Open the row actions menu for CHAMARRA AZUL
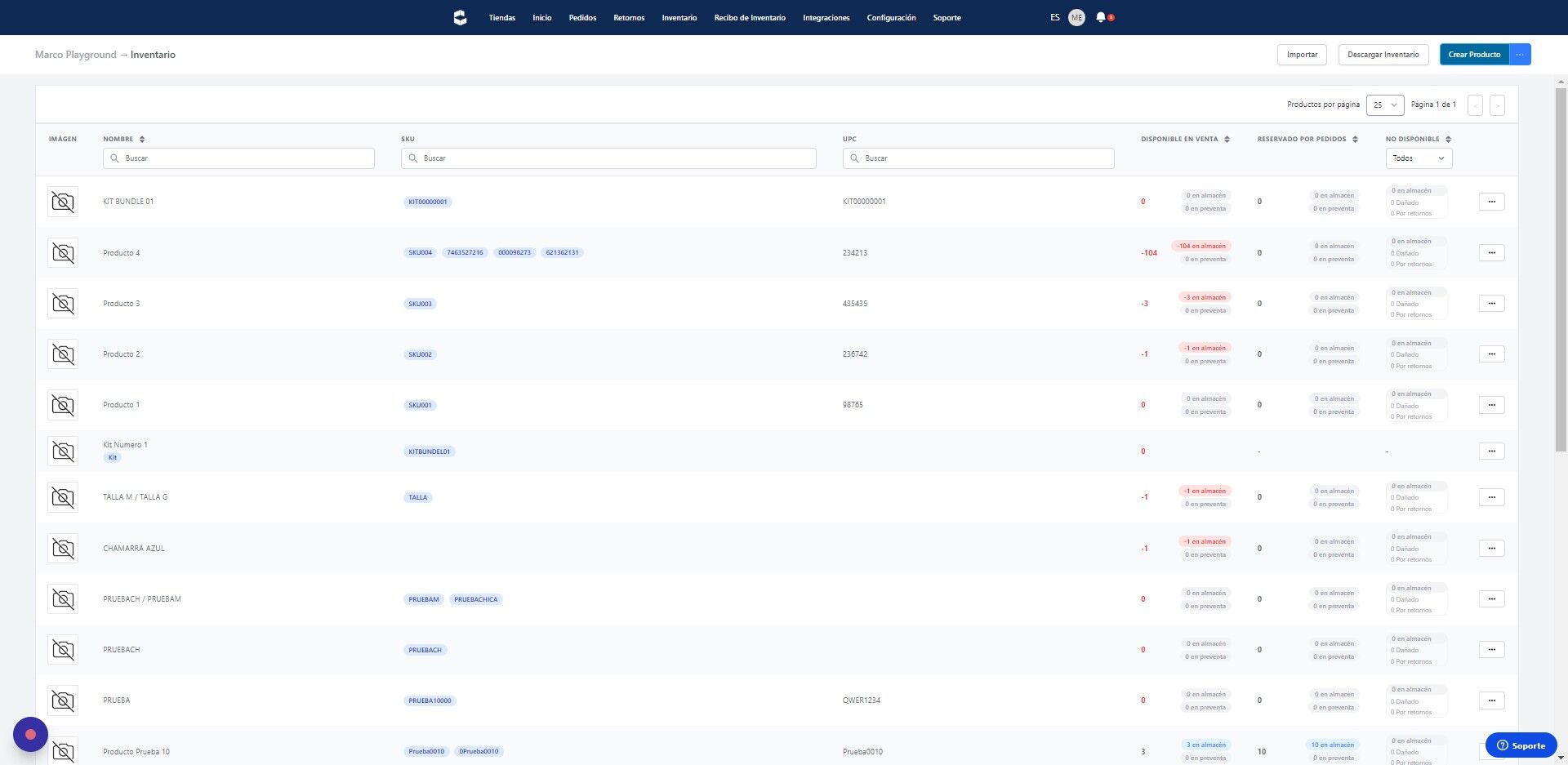Image resolution: width=1568 pixels, height=765 pixels. point(1491,548)
